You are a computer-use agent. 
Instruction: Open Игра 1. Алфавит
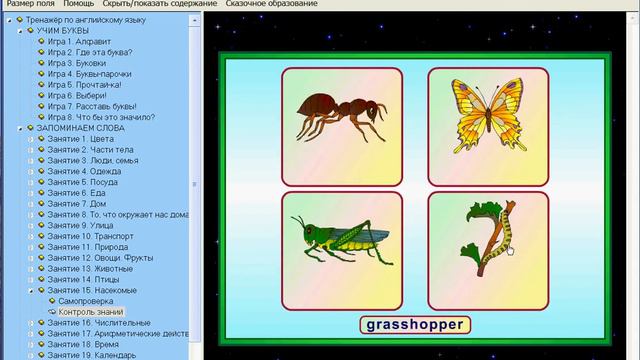pos(79,42)
